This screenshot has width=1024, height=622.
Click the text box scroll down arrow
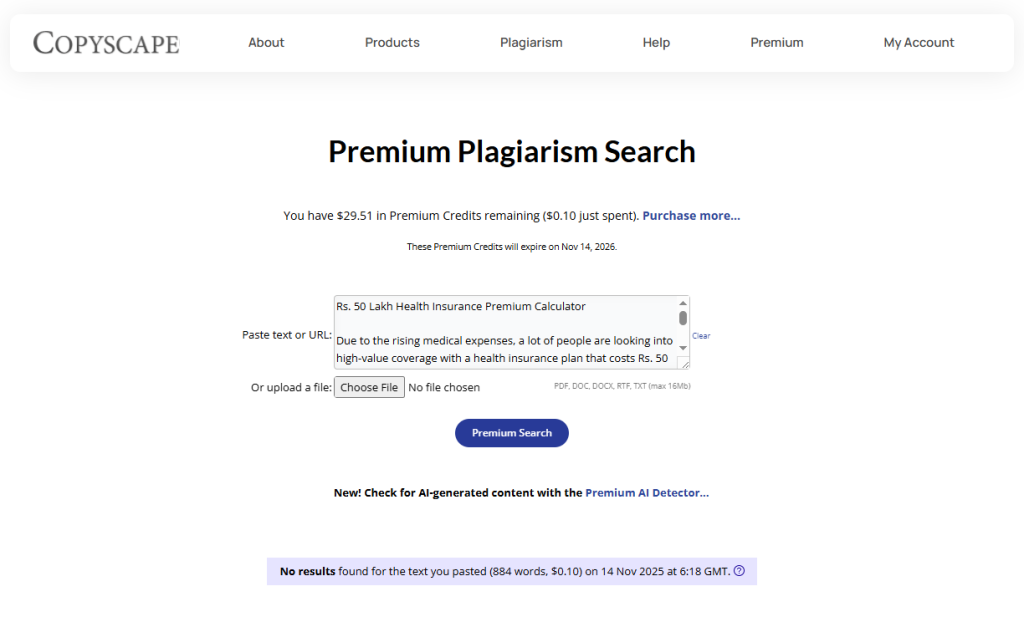point(683,347)
